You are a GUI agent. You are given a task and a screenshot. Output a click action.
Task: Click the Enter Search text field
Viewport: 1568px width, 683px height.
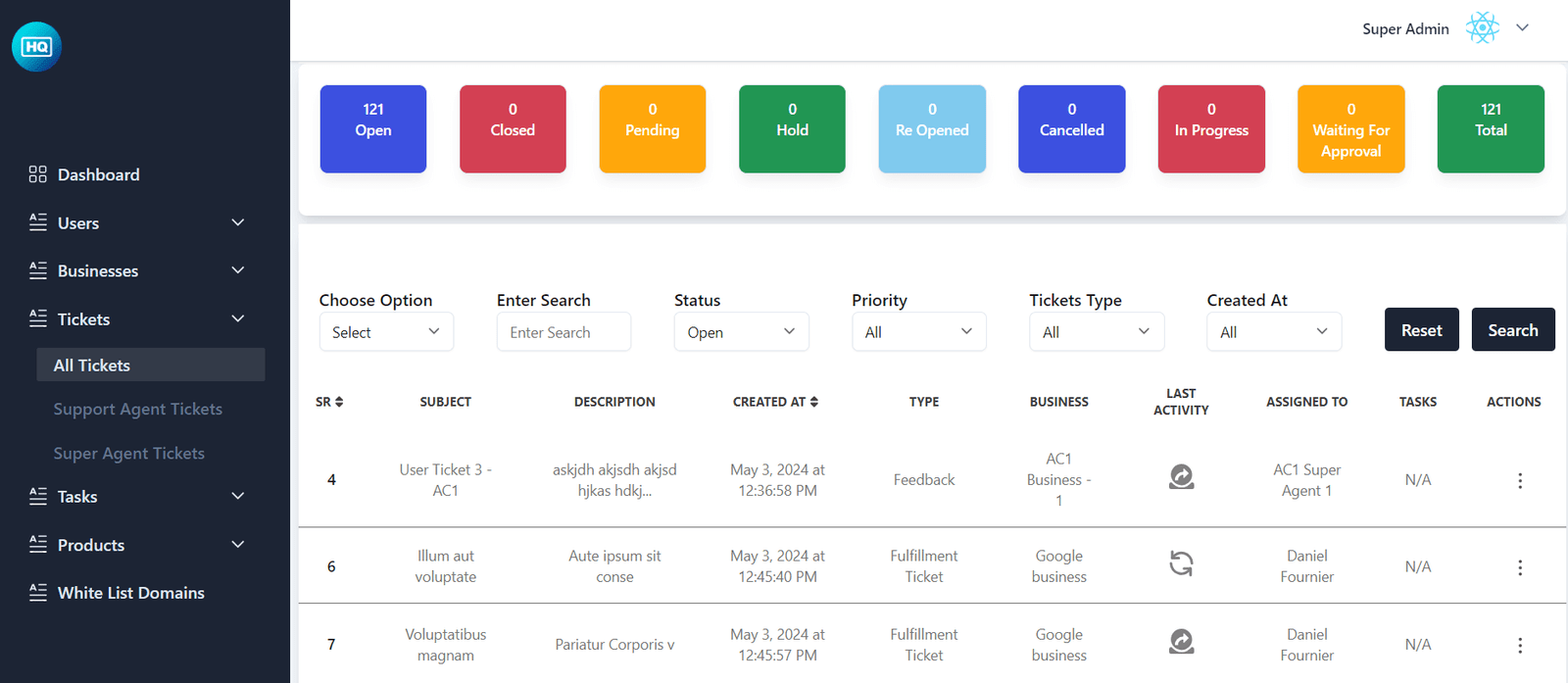tap(563, 332)
